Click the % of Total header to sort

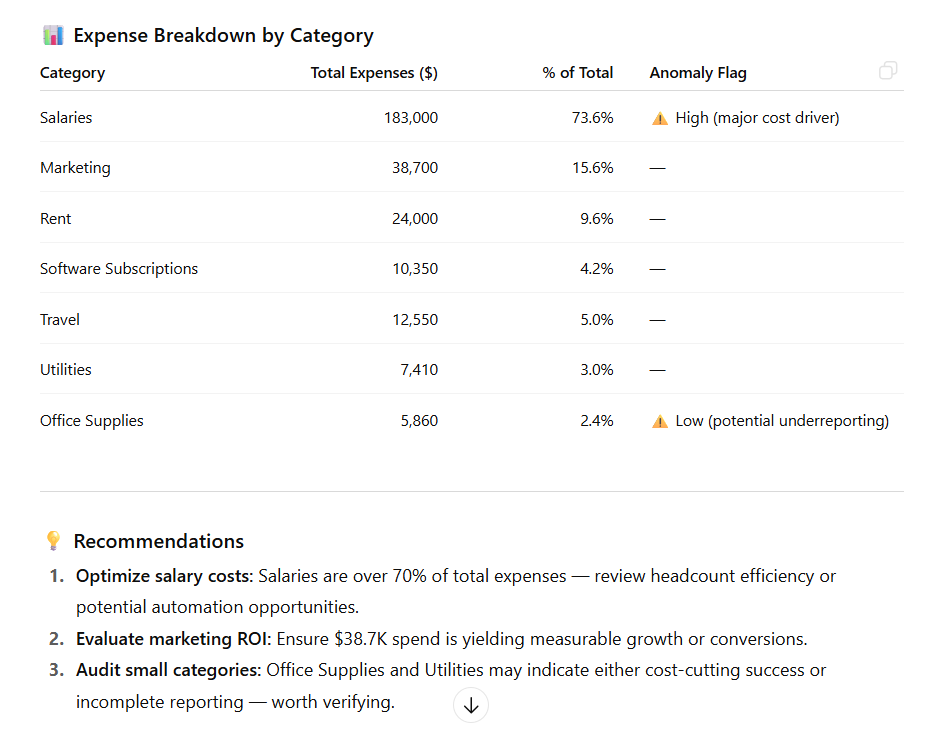[x=578, y=72]
